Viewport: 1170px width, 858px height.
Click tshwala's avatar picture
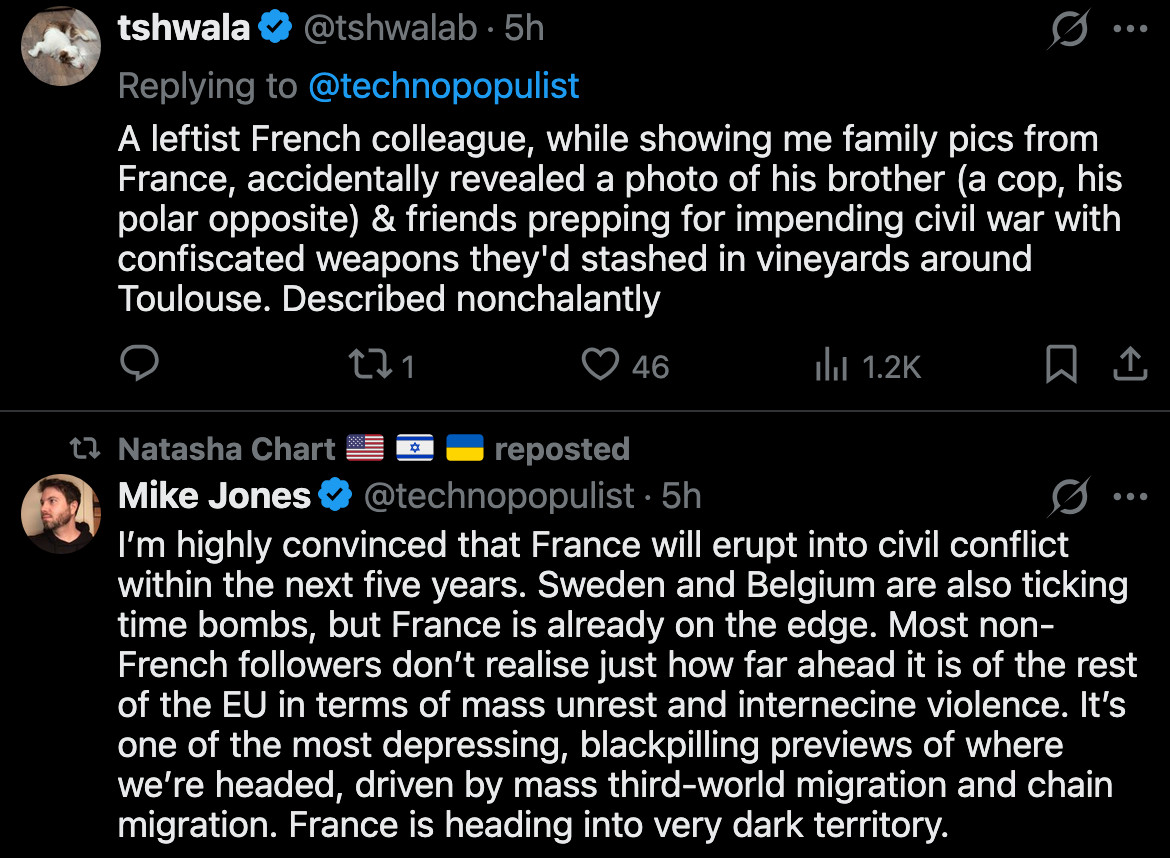coord(61,45)
